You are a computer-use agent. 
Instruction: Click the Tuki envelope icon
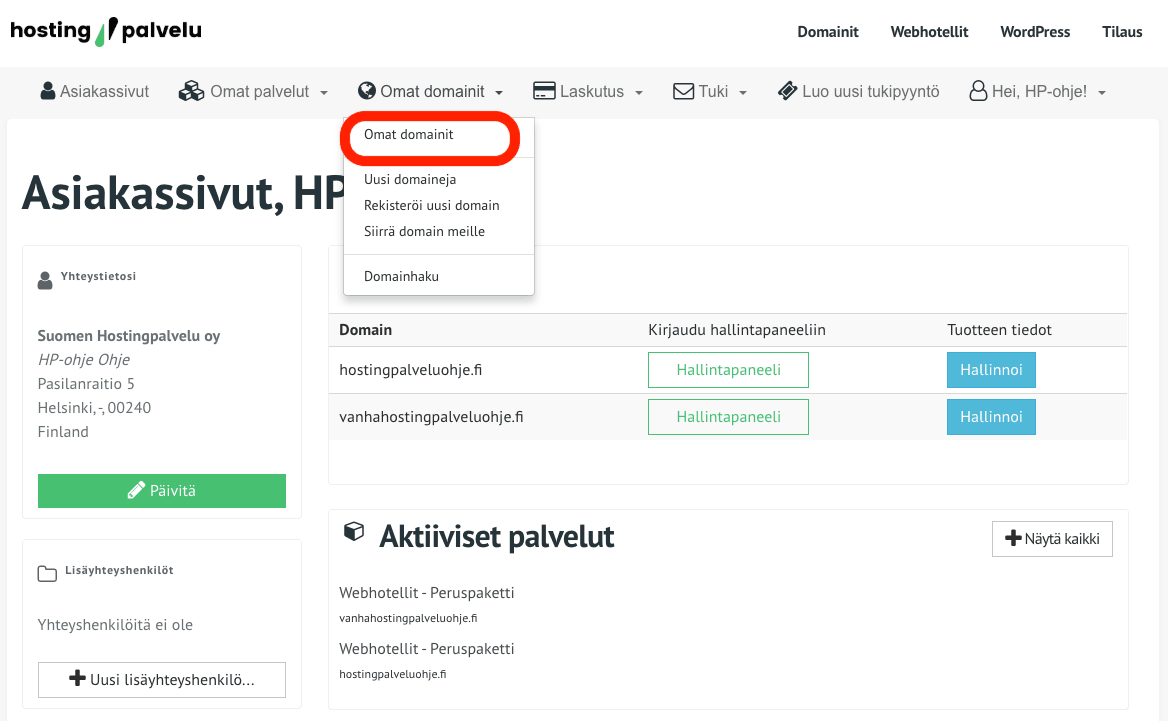(682, 90)
